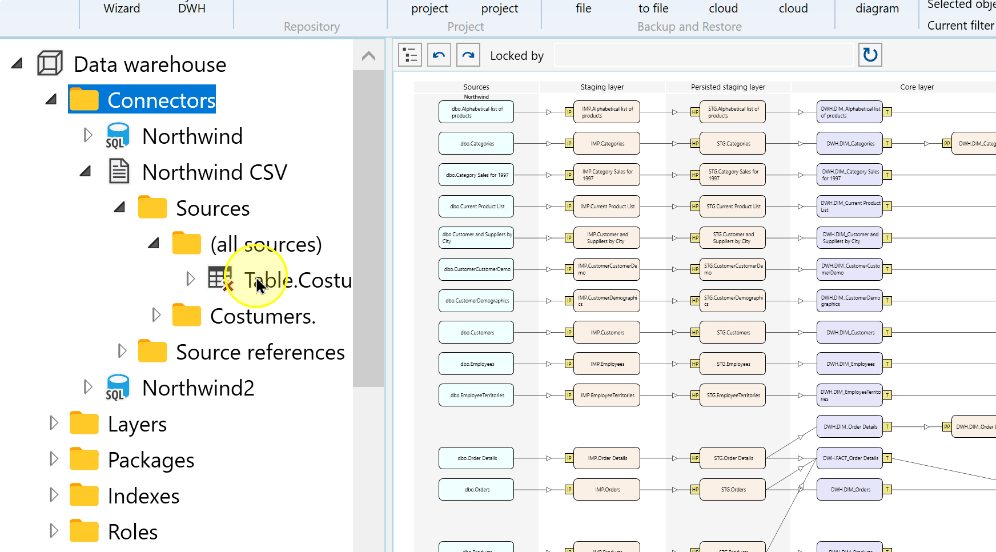Undo the last diagram change

[x=439, y=55]
